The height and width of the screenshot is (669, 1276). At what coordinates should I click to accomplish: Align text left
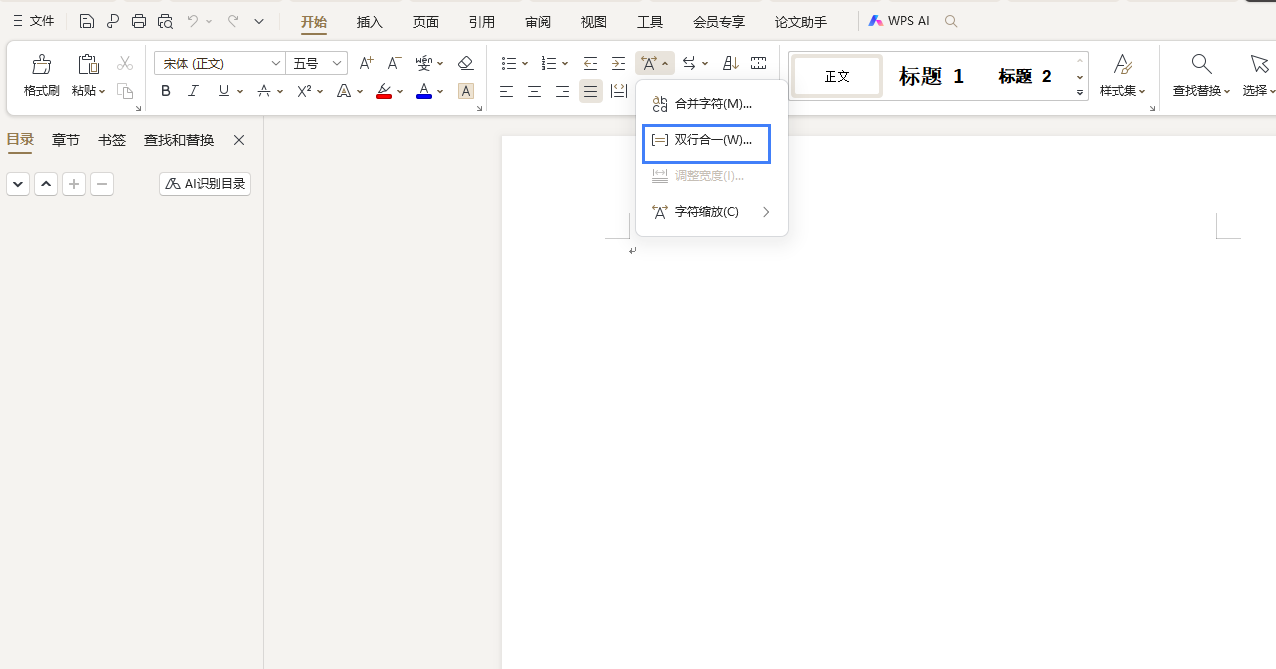[x=507, y=91]
